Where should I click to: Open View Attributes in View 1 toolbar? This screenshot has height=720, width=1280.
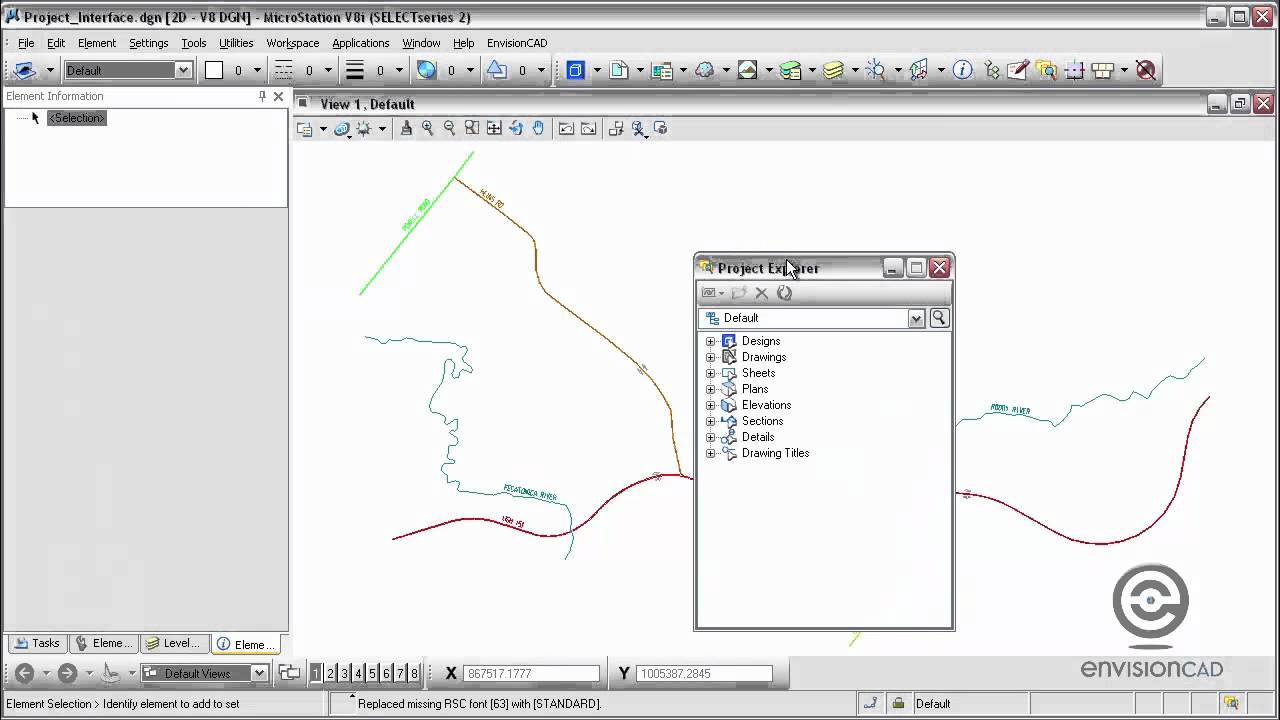(x=305, y=129)
